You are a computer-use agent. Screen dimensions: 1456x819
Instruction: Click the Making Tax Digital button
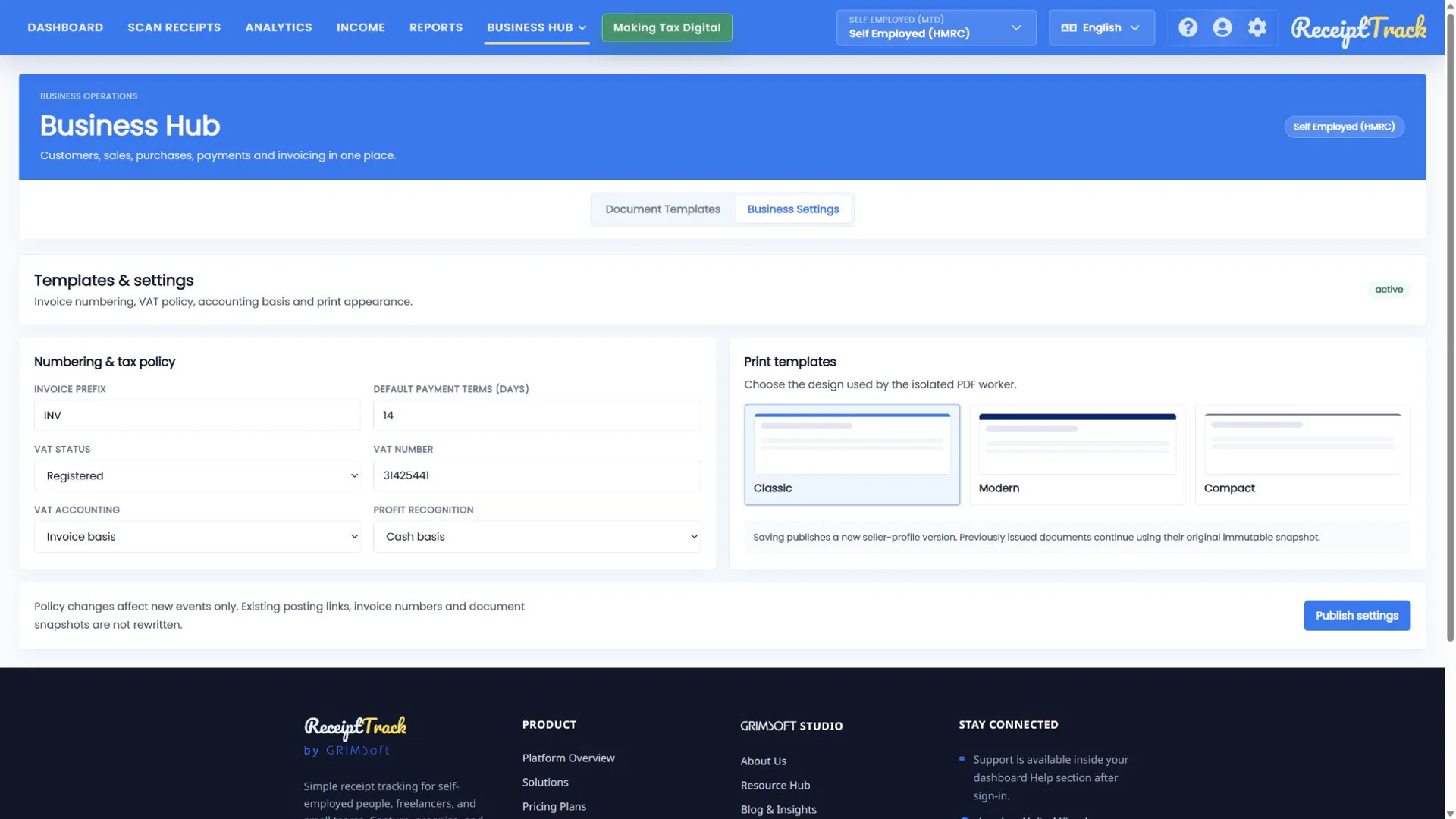click(x=667, y=28)
